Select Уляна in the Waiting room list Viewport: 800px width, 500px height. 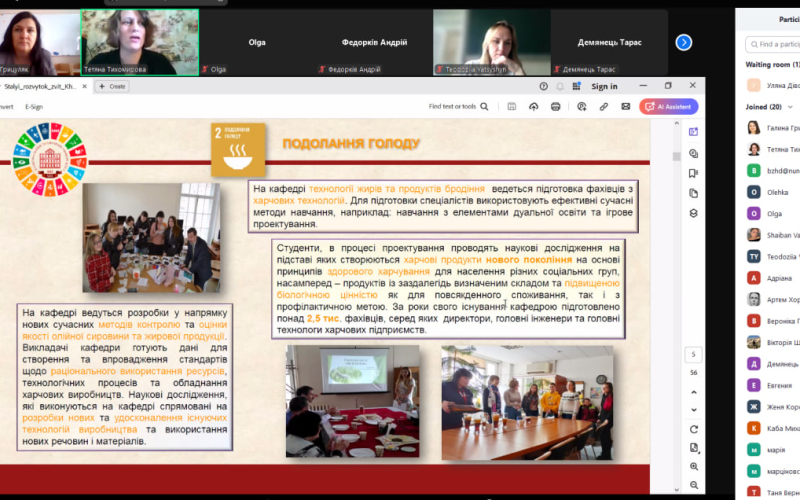pos(773,85)
